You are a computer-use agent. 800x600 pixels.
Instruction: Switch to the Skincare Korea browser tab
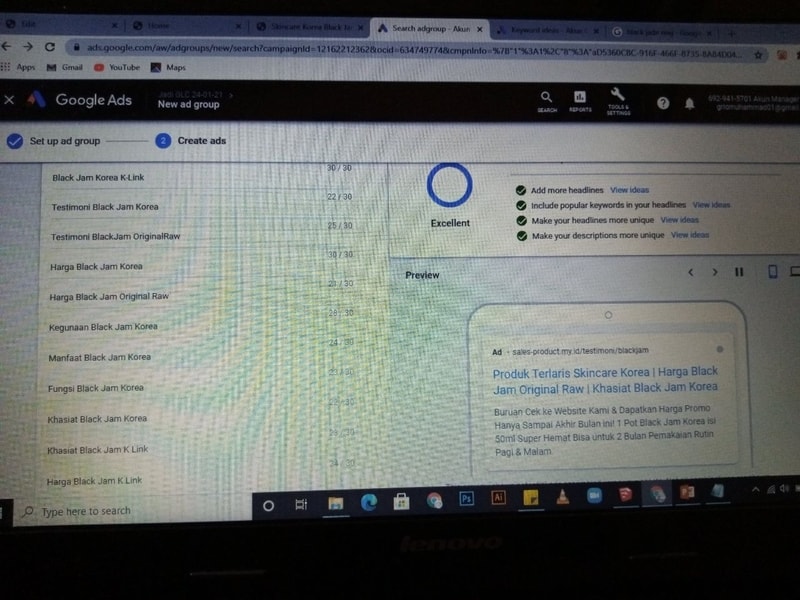tap(308, 27)
